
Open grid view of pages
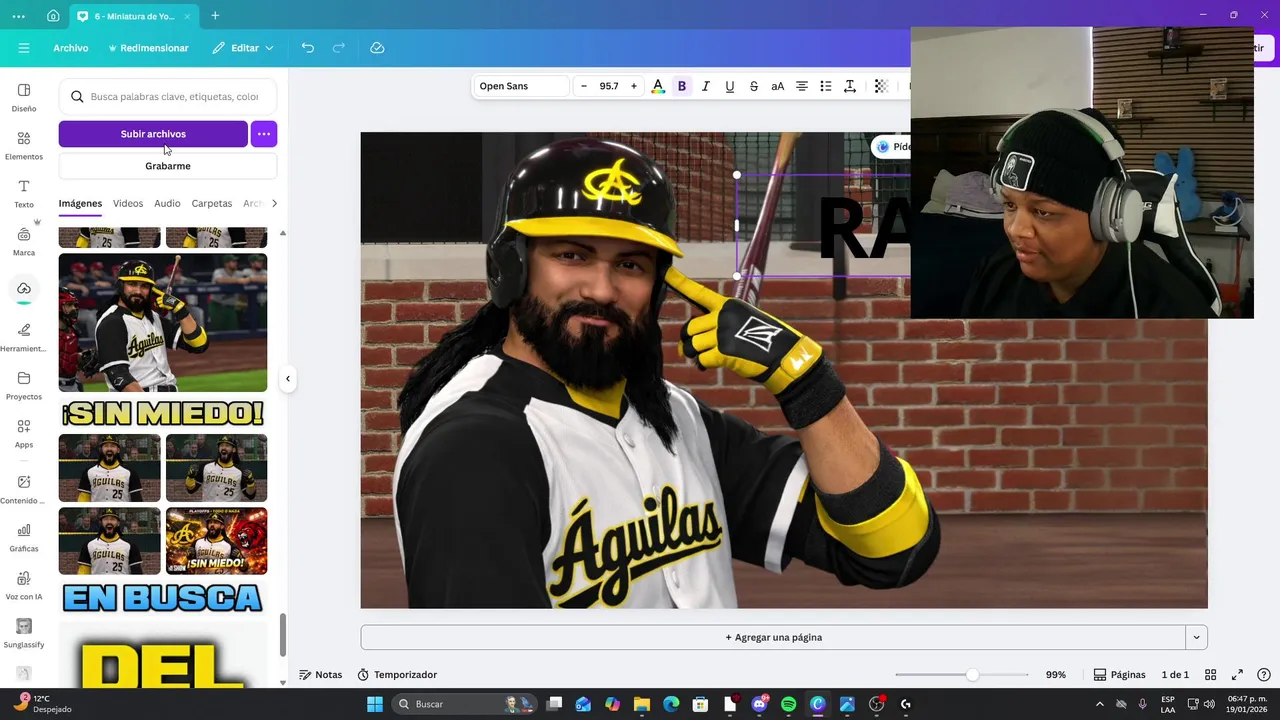coord(1210,675)
